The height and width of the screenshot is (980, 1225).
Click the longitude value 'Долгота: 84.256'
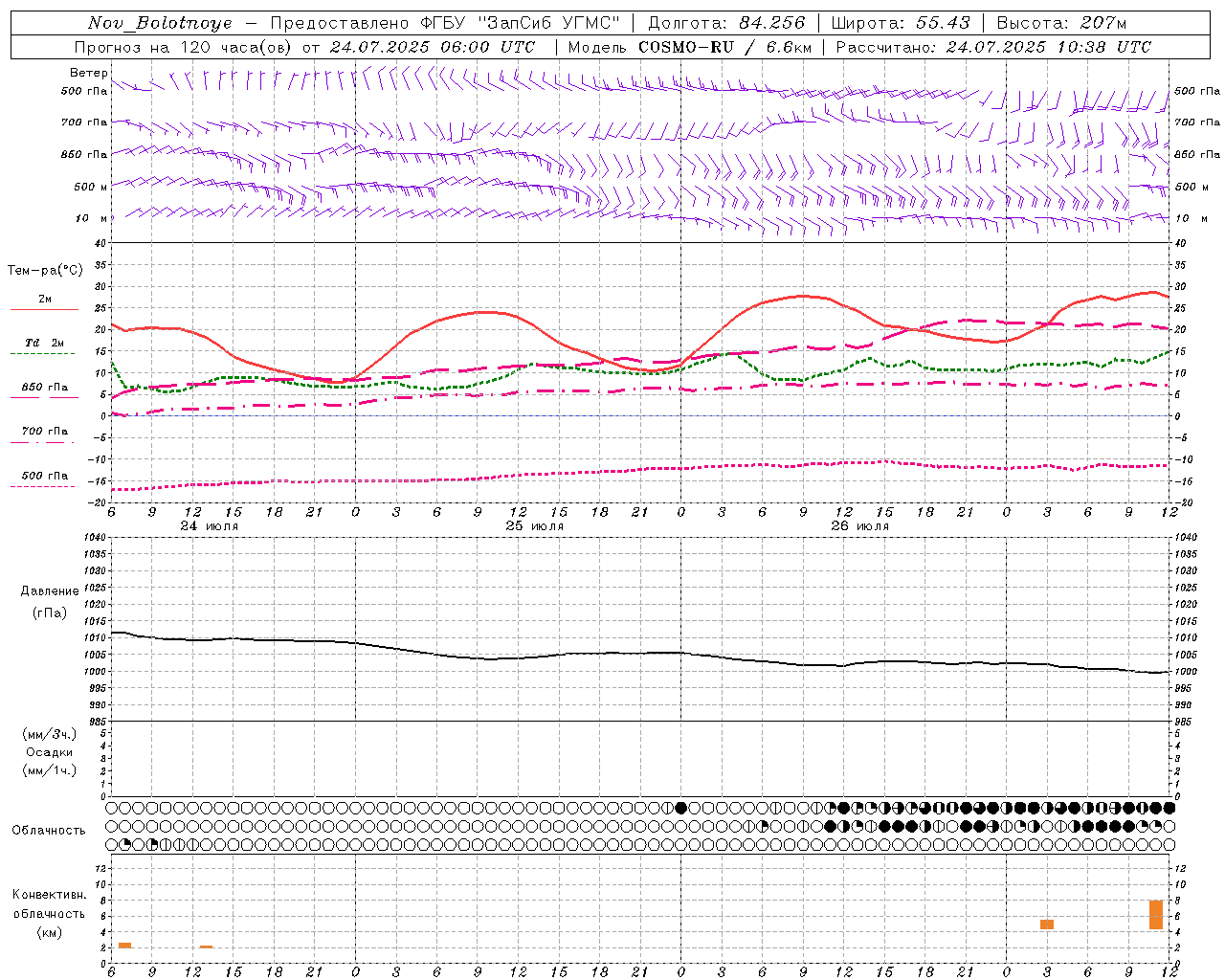[x=726, y=23]
